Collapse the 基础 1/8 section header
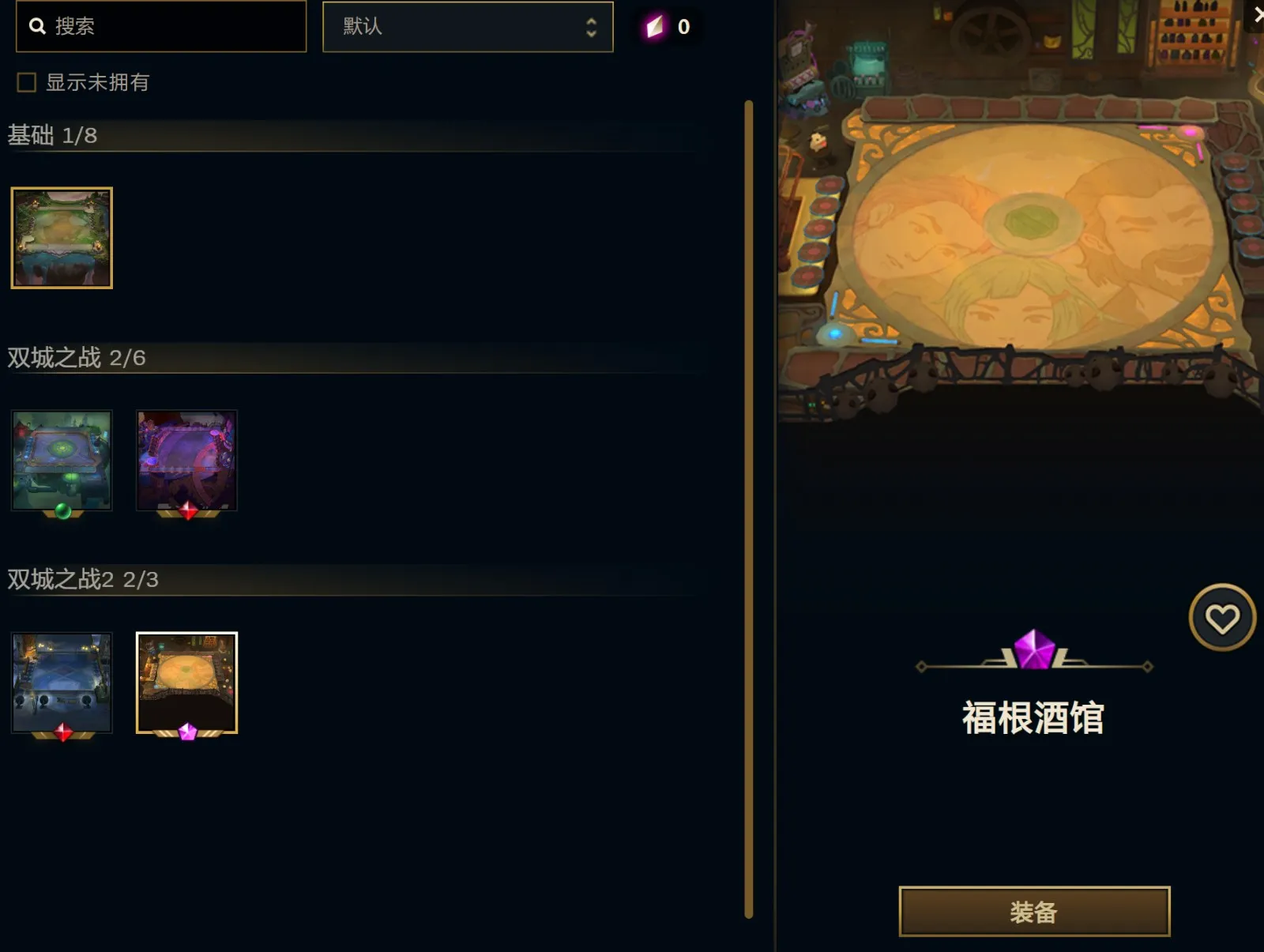1264x952 pixels. tap(52, 135)
